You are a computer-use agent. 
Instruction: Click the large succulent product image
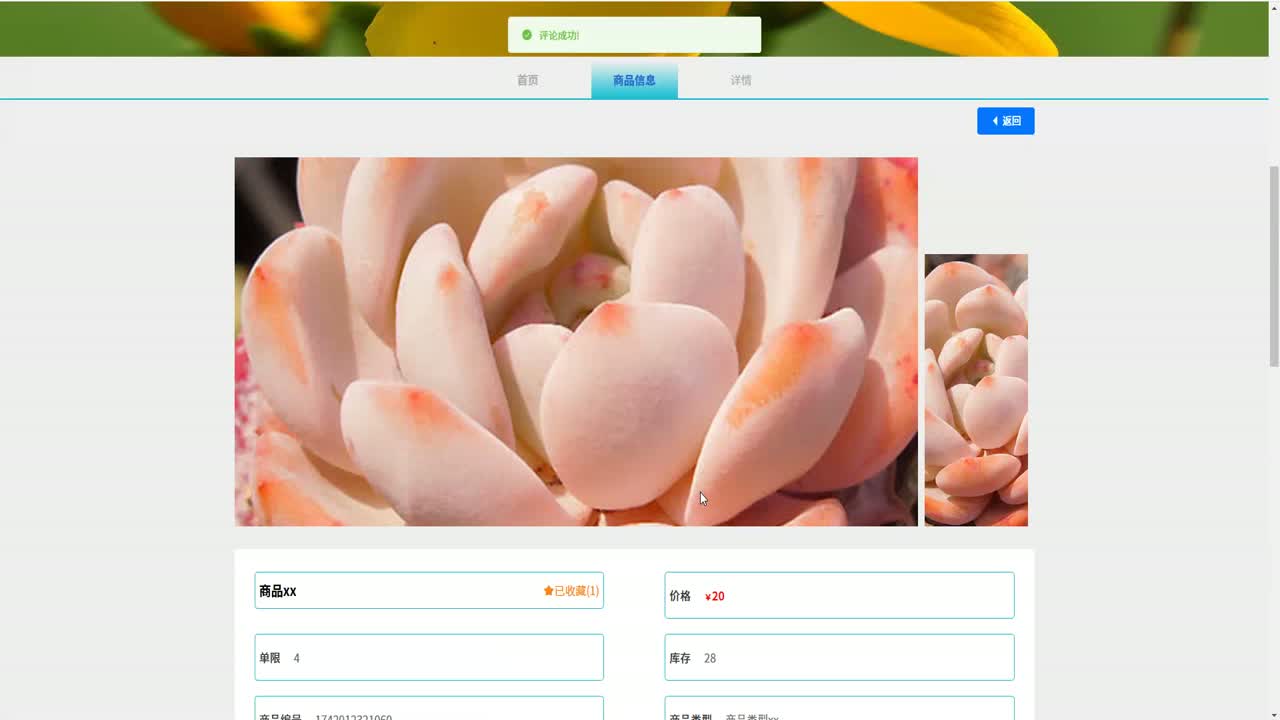[x=576, y=341]
